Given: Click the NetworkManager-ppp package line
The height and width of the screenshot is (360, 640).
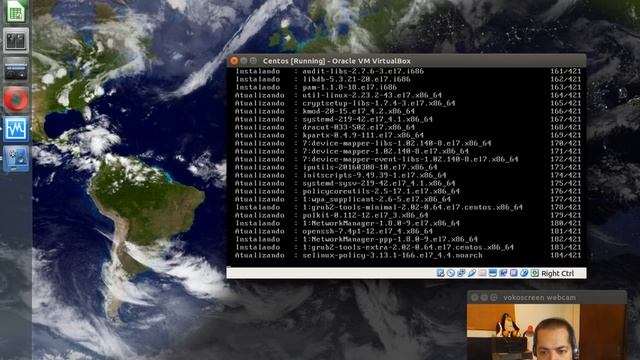Looking at the screenshot, I should tap(407, 239).
